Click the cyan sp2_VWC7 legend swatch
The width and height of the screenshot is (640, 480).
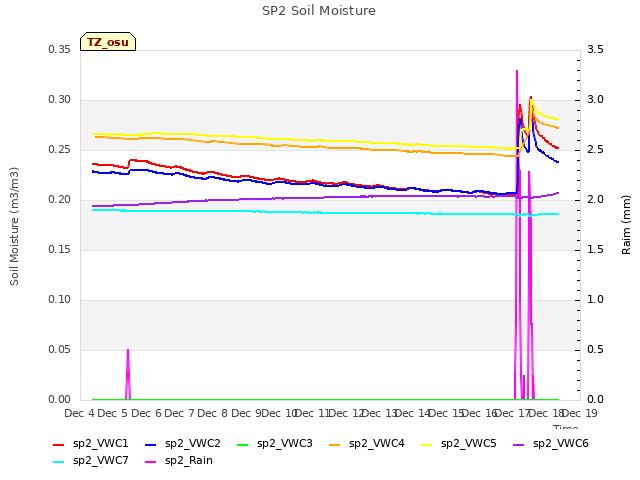pyautogui.click(x=59, y=462)
